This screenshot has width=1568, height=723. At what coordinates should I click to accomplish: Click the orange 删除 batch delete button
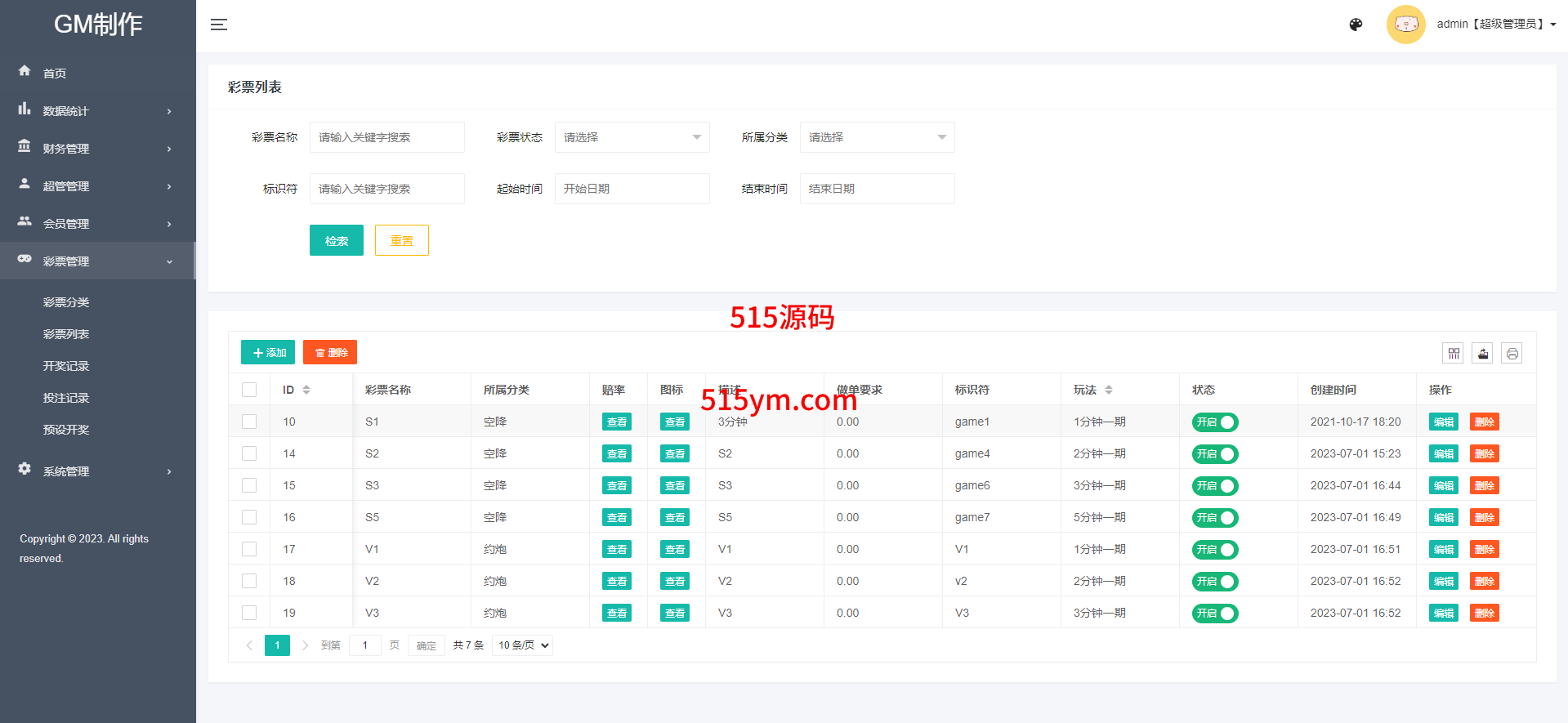(330, 353)
